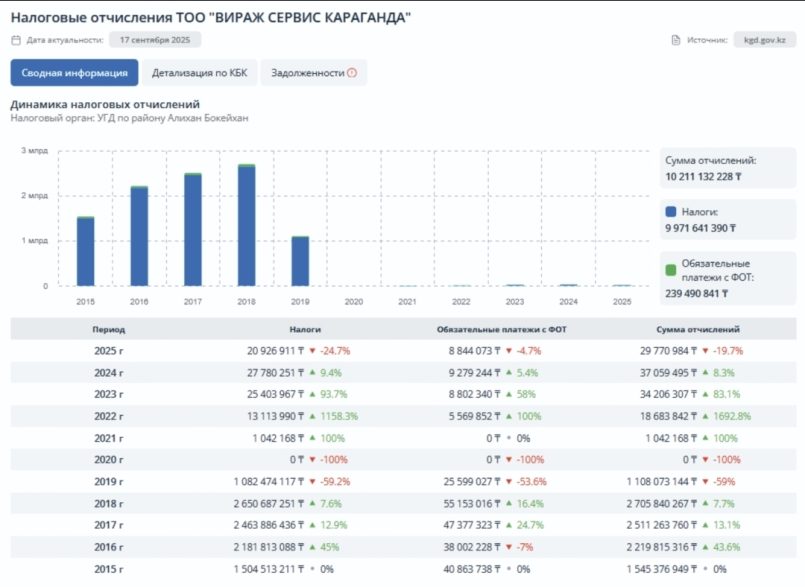
Task: Select the 2015 г period row label
Action: point(108,569)
